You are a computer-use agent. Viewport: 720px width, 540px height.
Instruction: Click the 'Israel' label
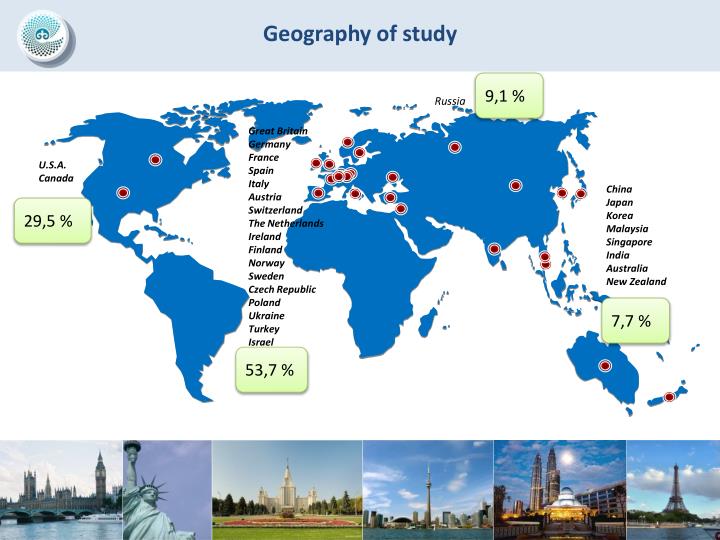point(261,342)
